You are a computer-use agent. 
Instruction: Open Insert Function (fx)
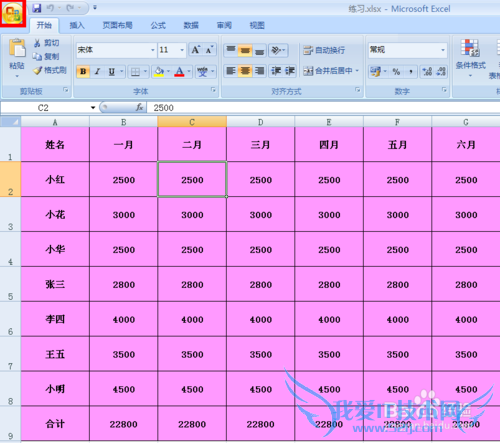pos(140,107)
